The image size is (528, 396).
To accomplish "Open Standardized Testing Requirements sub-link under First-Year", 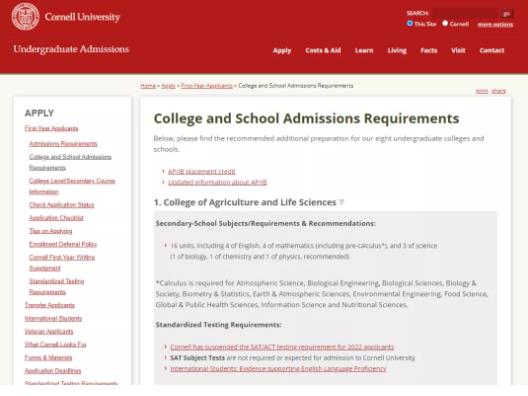I will coord(57,287).
